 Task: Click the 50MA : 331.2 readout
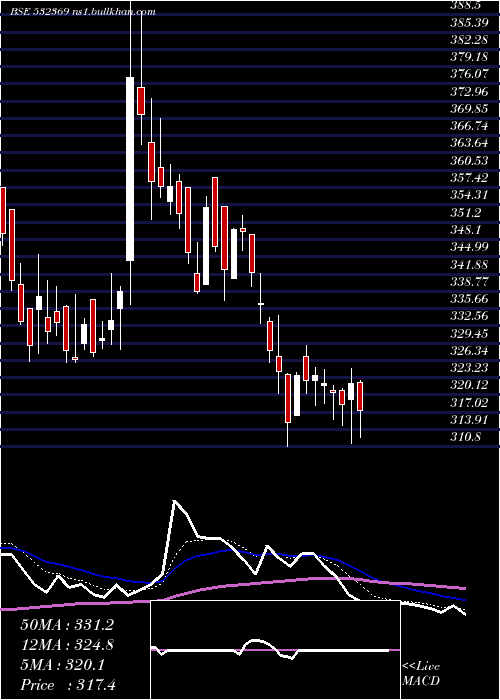coord(66,625)
